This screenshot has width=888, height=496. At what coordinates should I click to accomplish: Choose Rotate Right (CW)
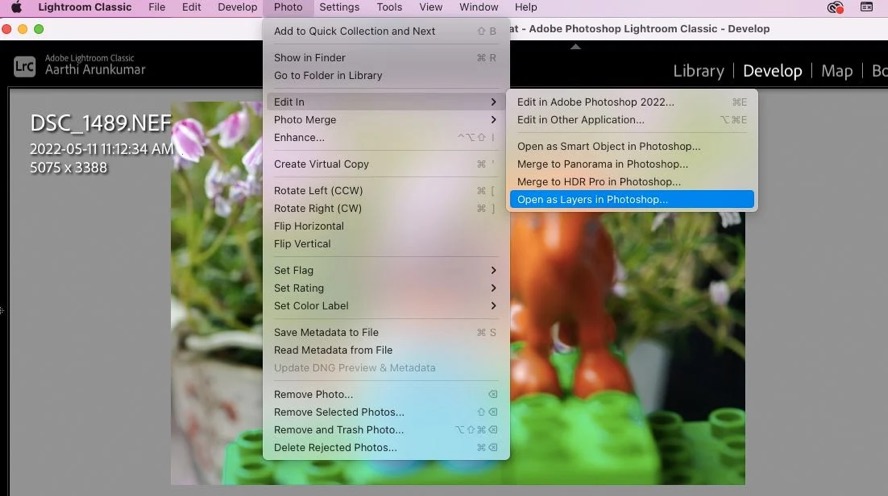pyautogui.click(x=385, y=208)
